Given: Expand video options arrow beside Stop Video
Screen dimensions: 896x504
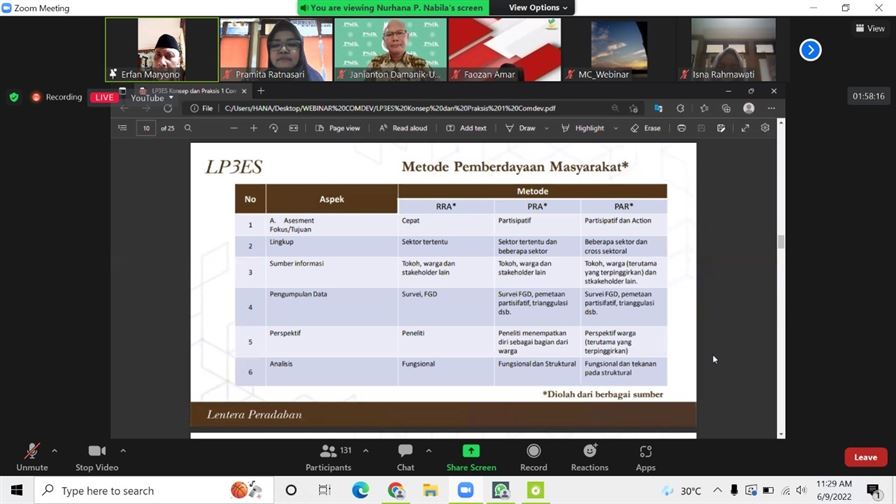Looking at the screenshot, I should [123, 451].
